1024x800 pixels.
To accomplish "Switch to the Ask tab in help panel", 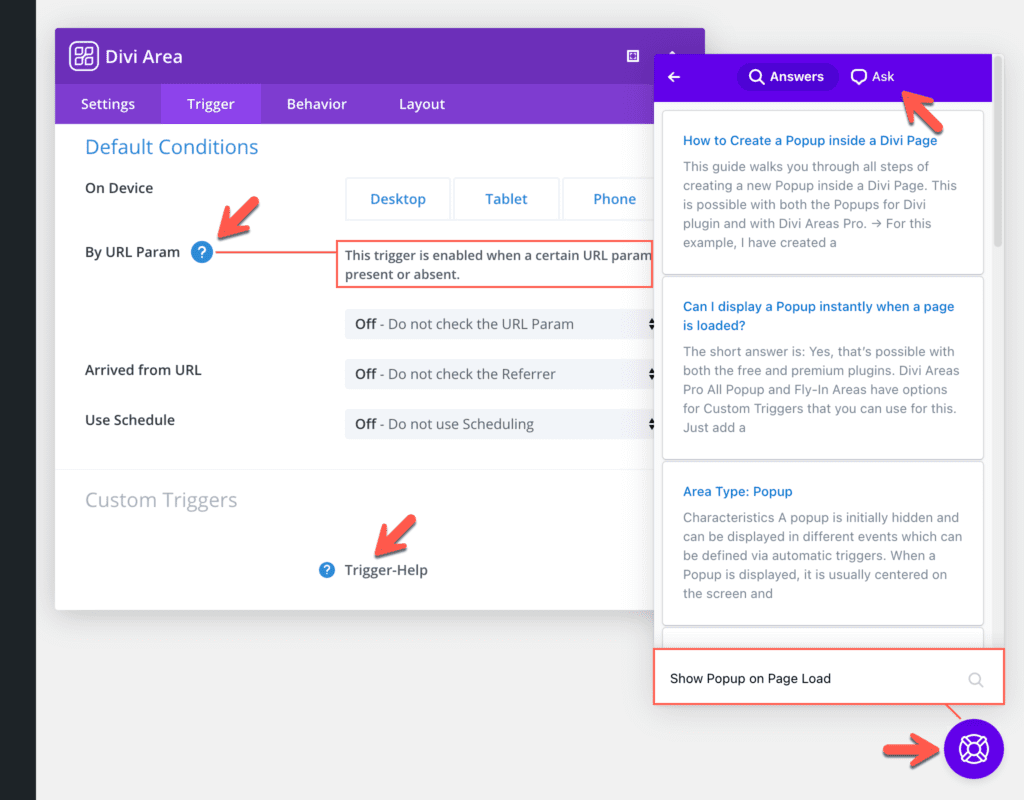I will pos(872,77).
